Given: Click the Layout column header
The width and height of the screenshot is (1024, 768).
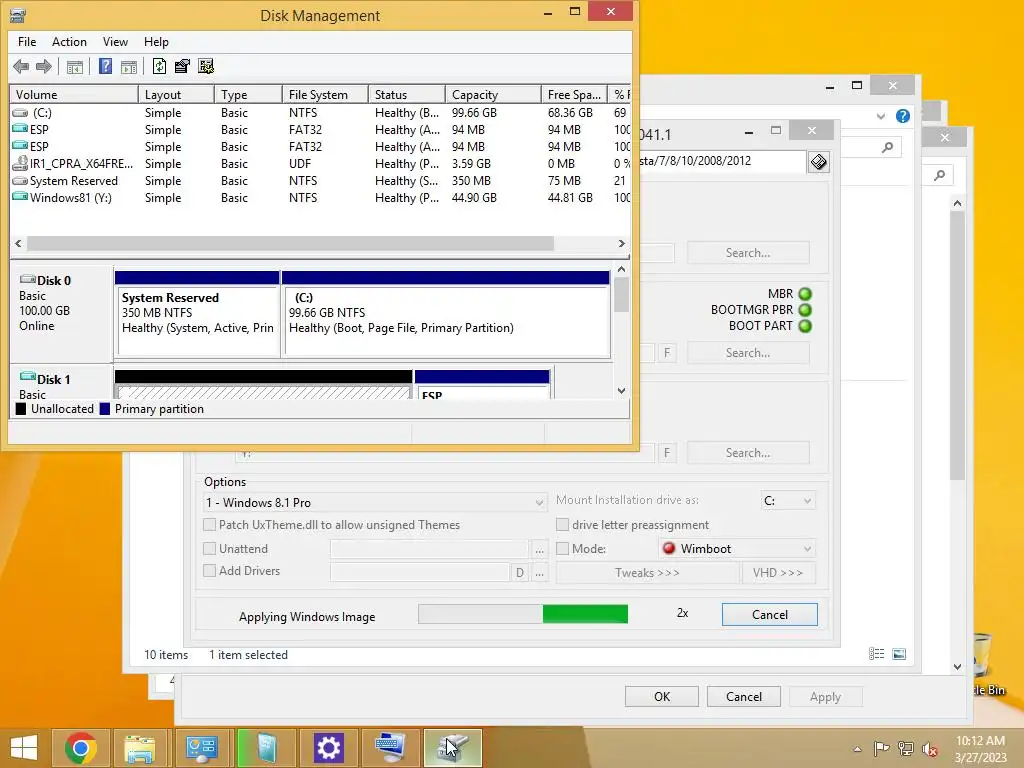Looking at the screenshot, I should [176, 95].
